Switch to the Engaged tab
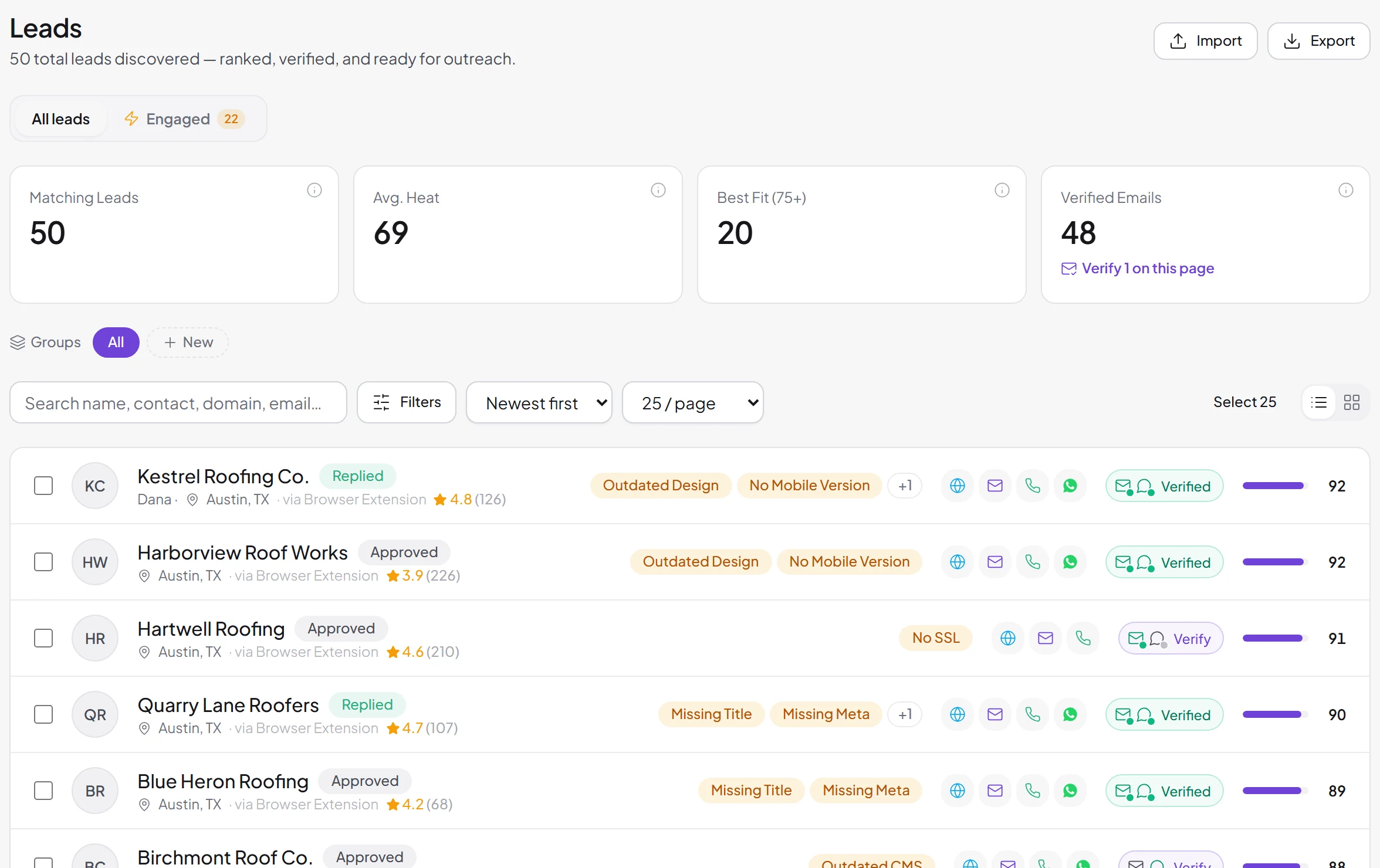Screen dimensions: 1380x868 point(184,119)
